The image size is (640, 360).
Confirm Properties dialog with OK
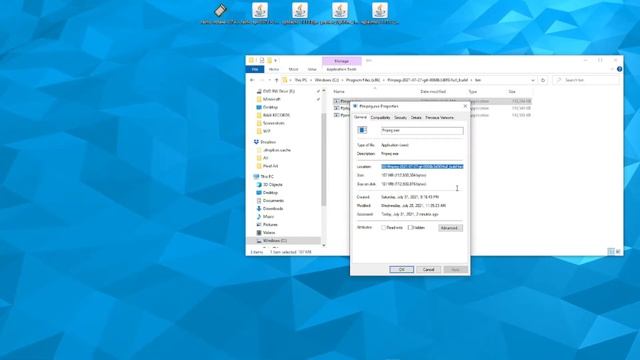[x=402, y=270]
